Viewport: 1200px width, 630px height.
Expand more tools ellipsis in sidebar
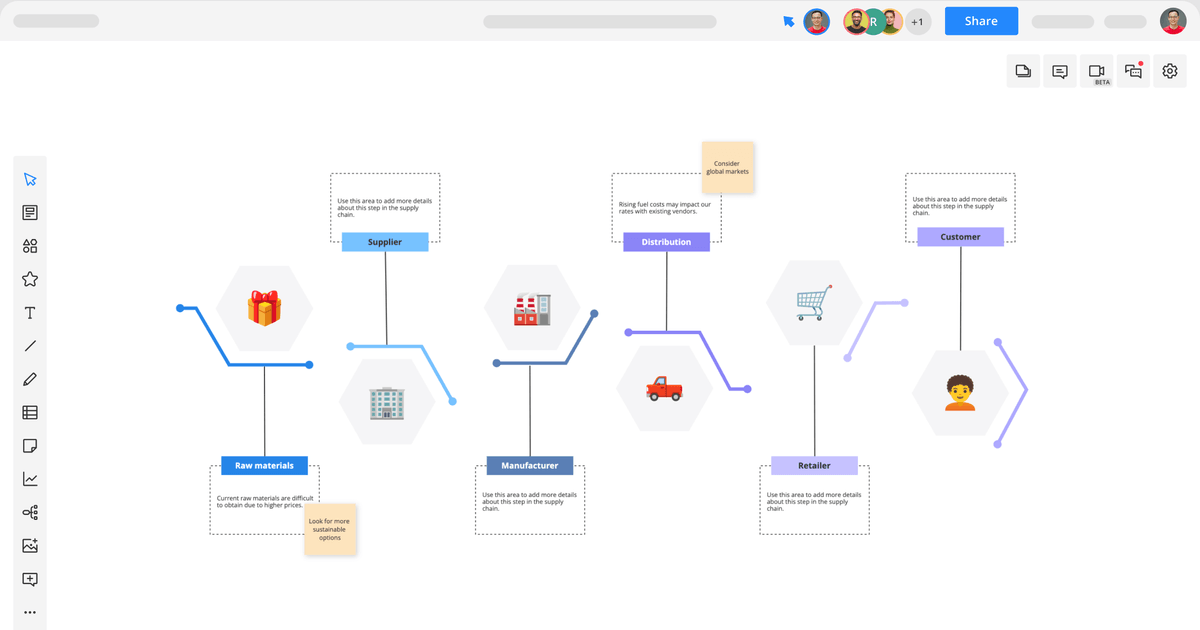(30, 612)
